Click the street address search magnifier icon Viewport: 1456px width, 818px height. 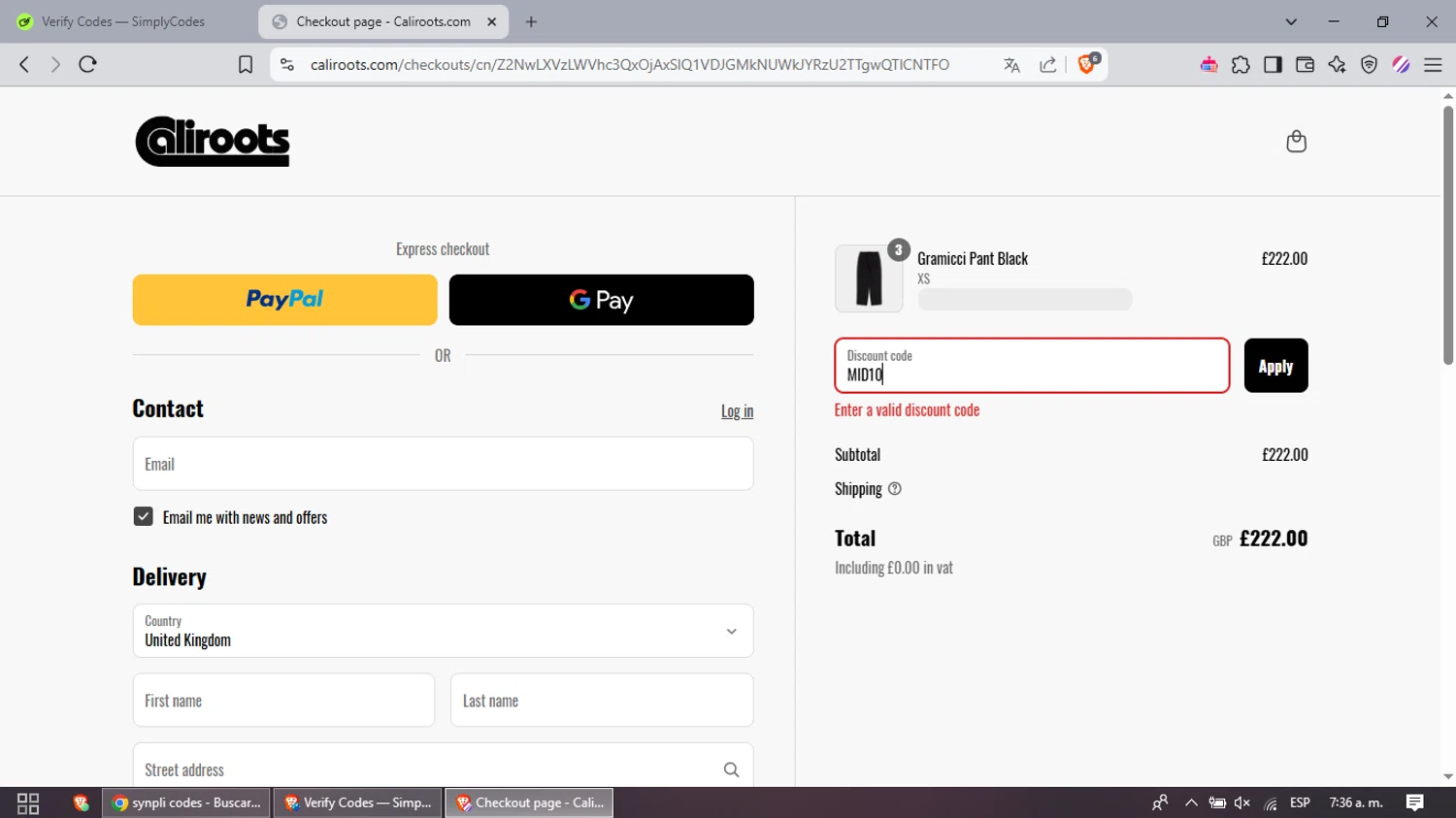[x=732, y=769]
